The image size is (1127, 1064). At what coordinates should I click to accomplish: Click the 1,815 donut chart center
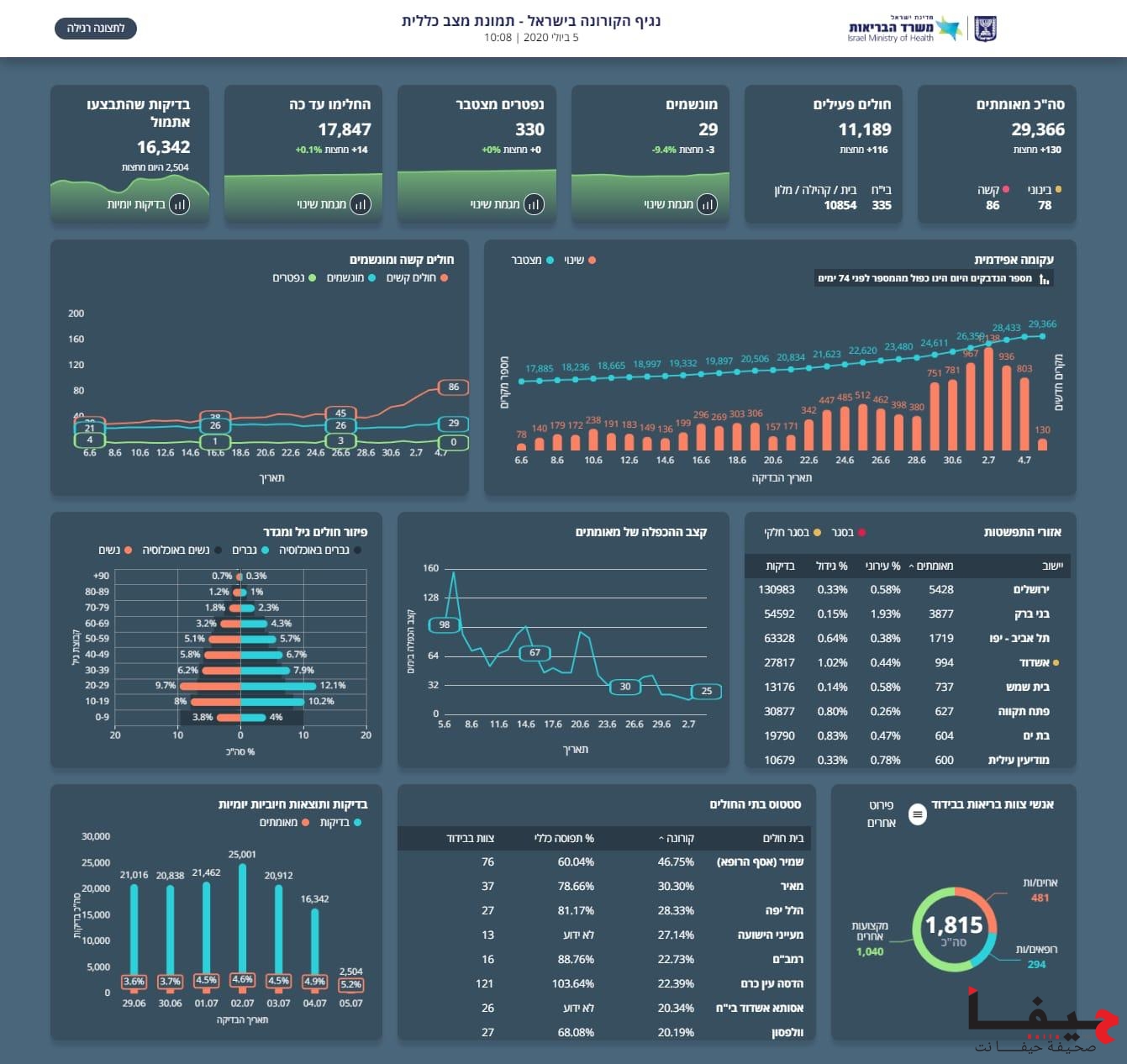(x=954, y=930)
